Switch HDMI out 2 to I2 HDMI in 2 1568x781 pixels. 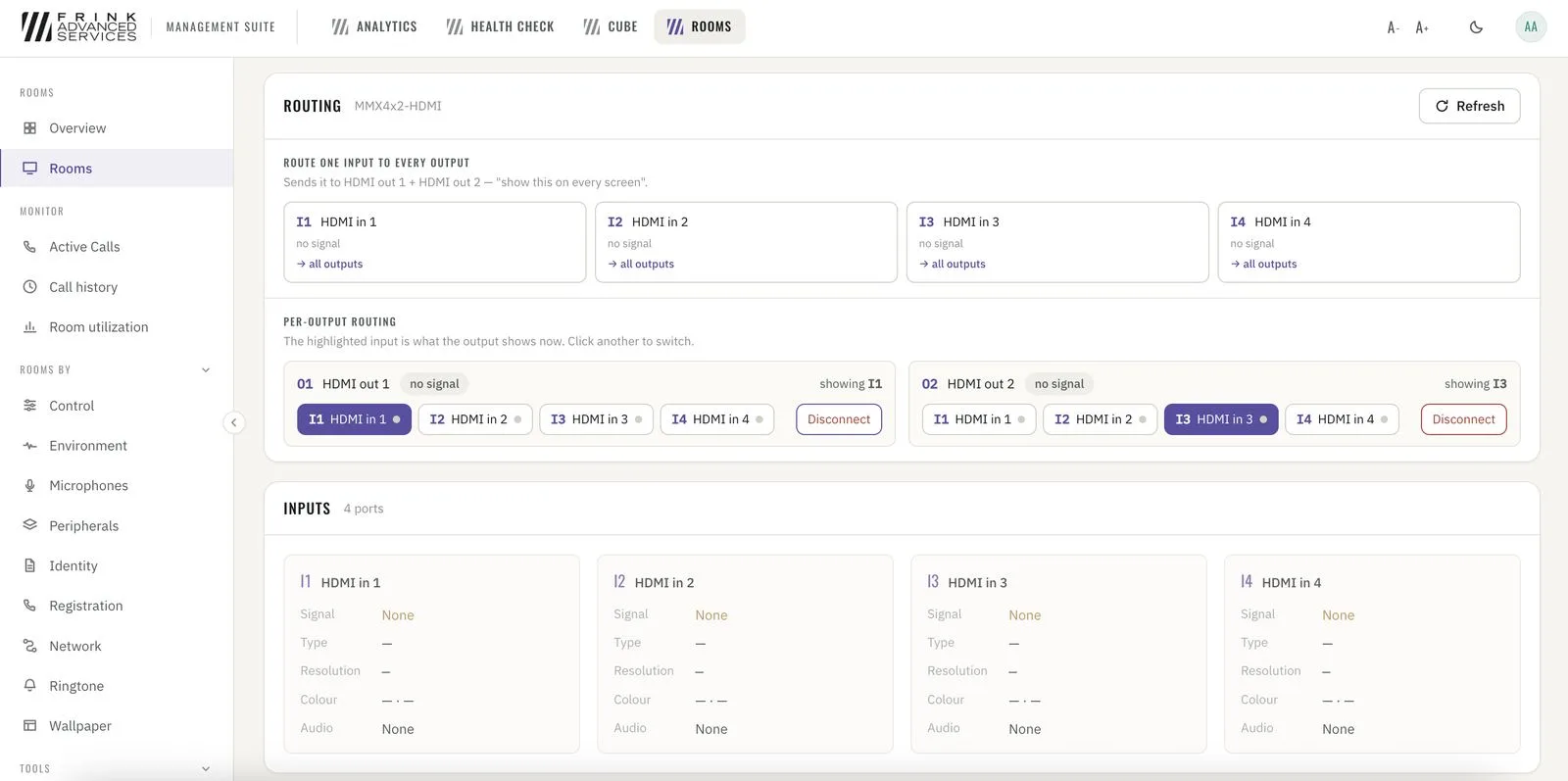click(1100, 419)
